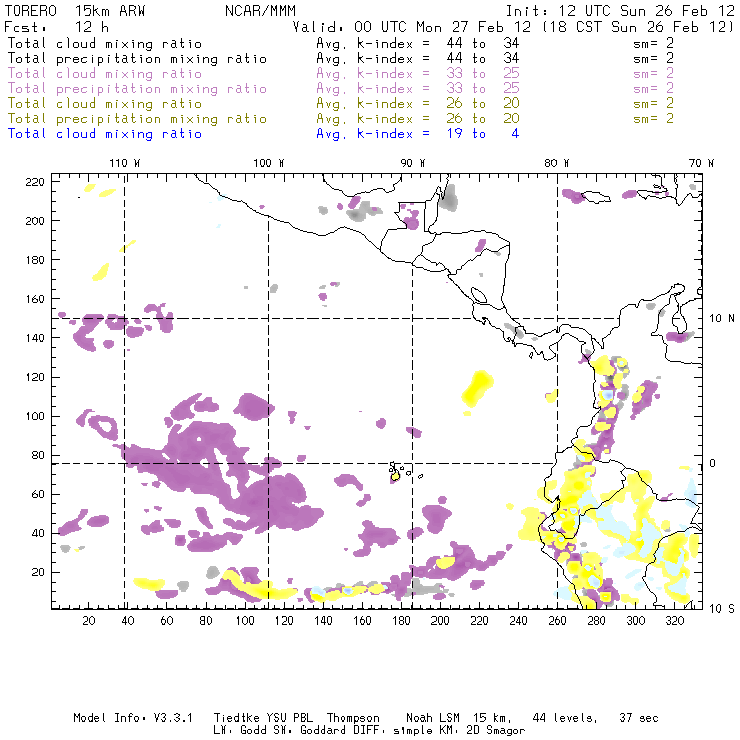Viewport: 740px width, 740px height.
Task: Click purple 'Total precipitation mixing ratio' legend entry
Action: 137,89
